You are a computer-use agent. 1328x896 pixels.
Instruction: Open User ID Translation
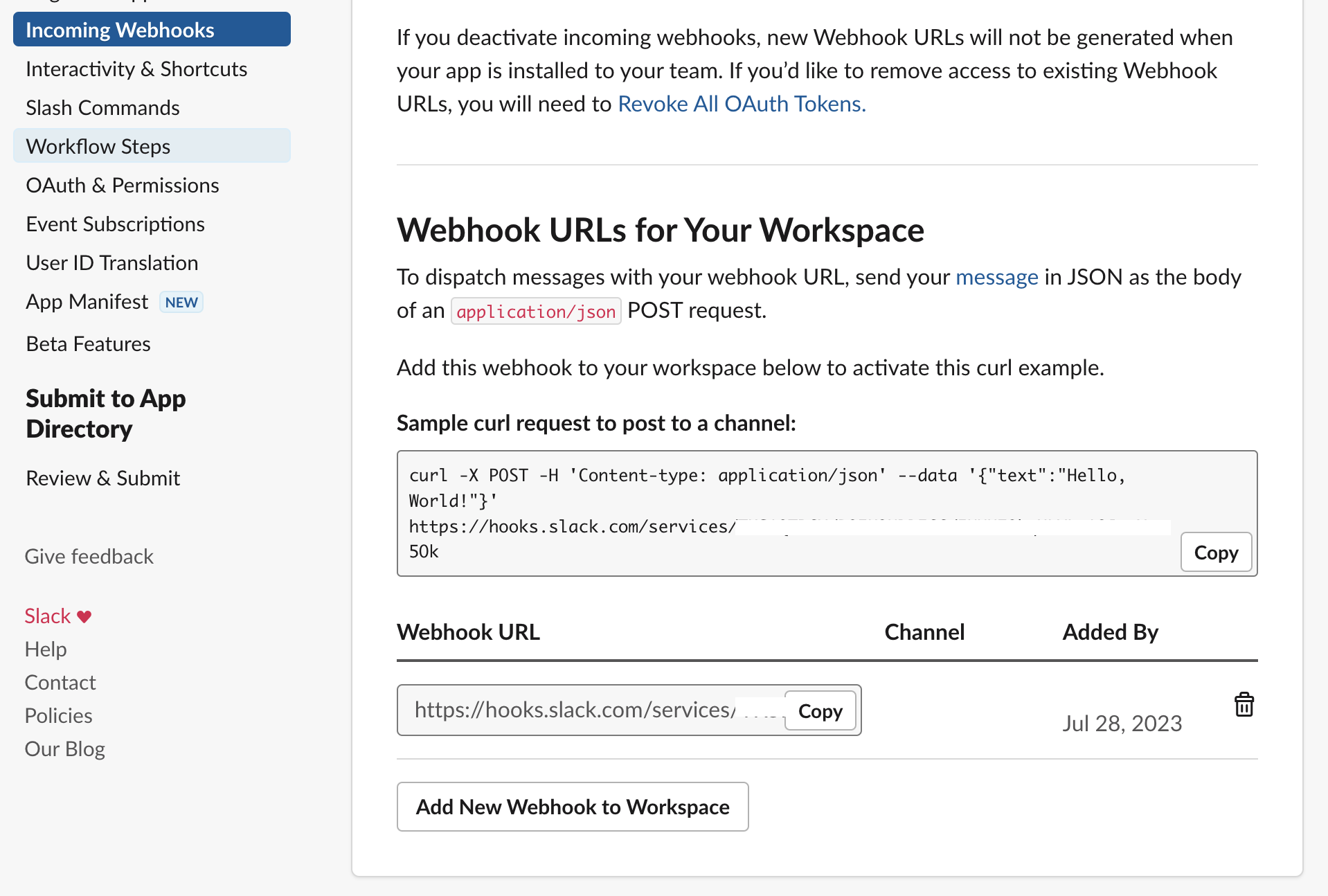click(112, 263)
